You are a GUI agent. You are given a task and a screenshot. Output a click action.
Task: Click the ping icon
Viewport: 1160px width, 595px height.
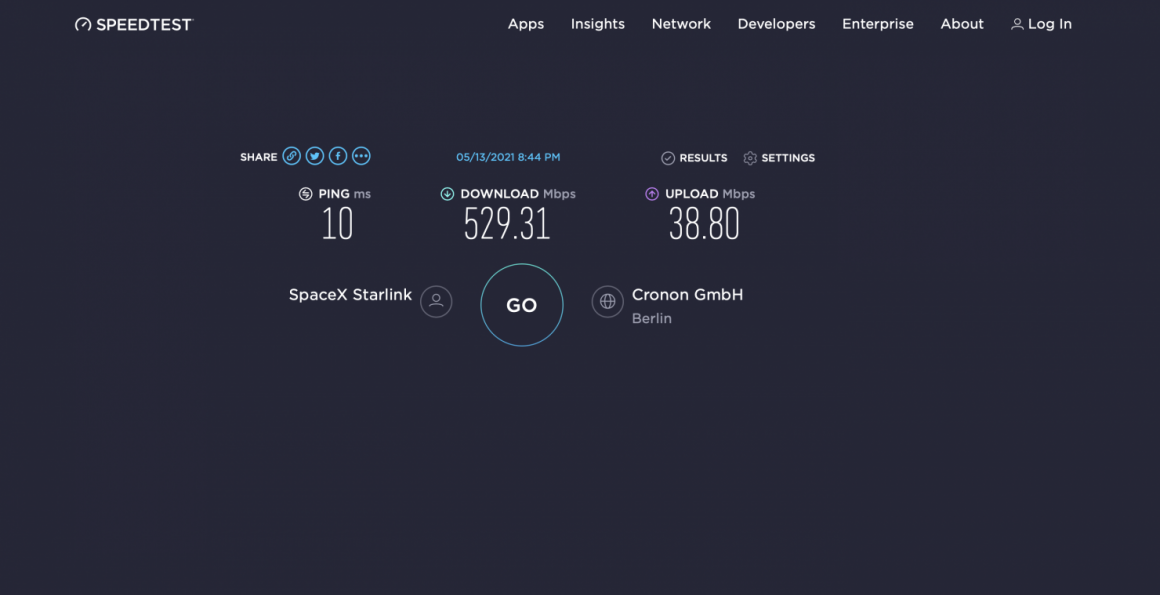[x=306, y=194]
